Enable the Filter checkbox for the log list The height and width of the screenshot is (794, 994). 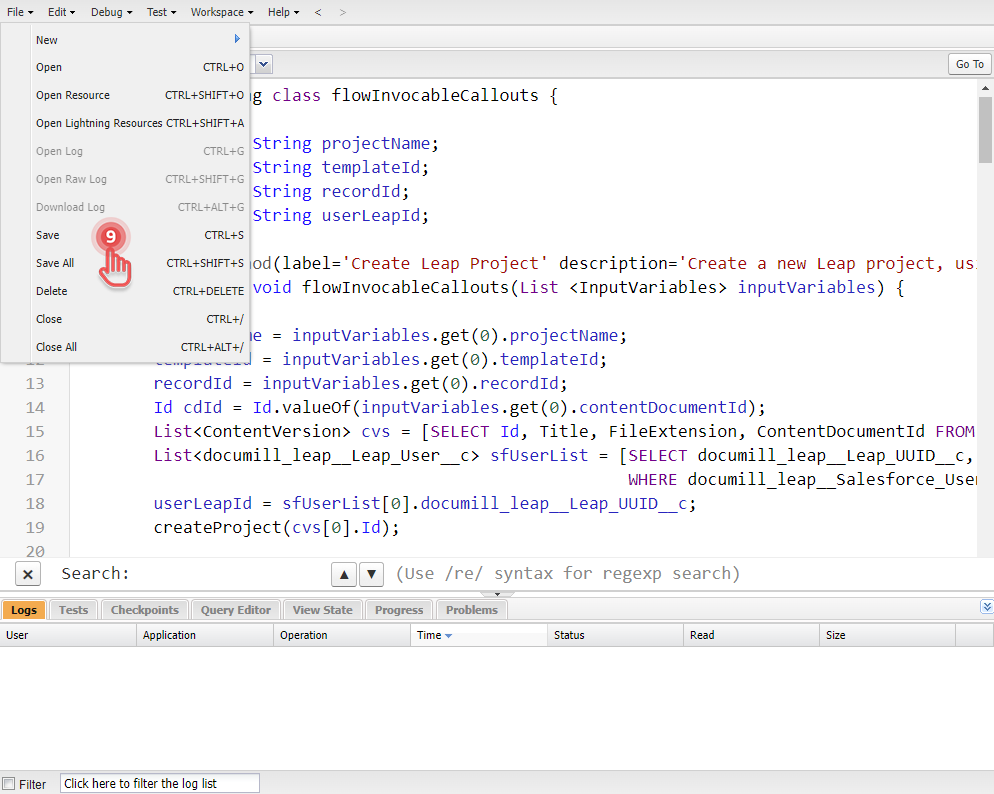coord(10,784)
